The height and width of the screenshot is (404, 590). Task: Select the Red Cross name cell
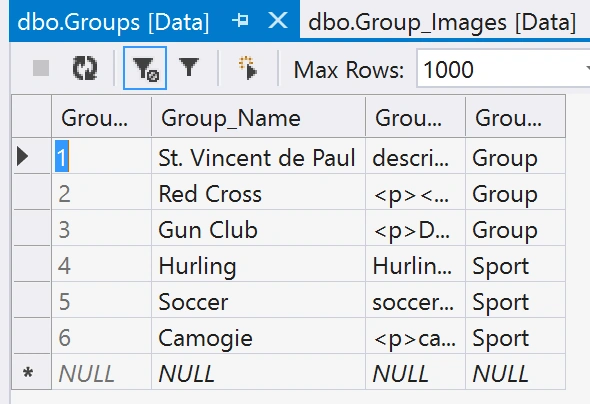click(258, 192)
